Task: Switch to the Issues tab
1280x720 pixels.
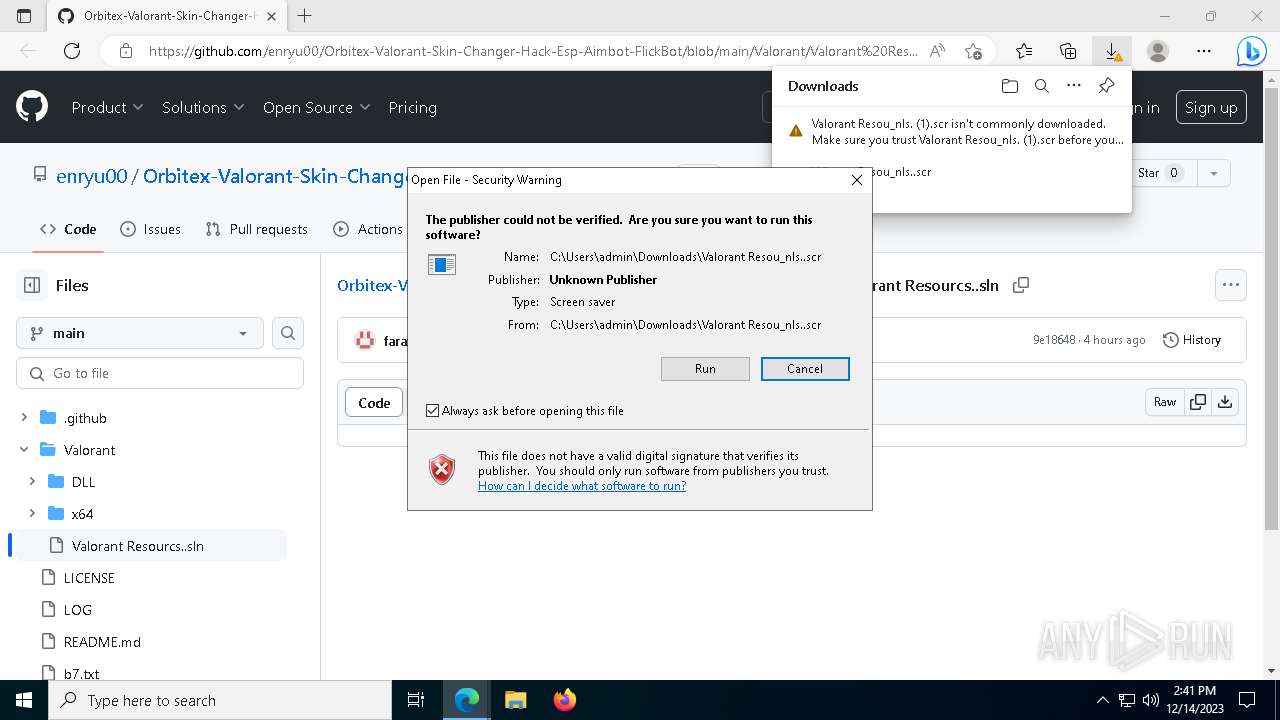Action: (150, 229)
